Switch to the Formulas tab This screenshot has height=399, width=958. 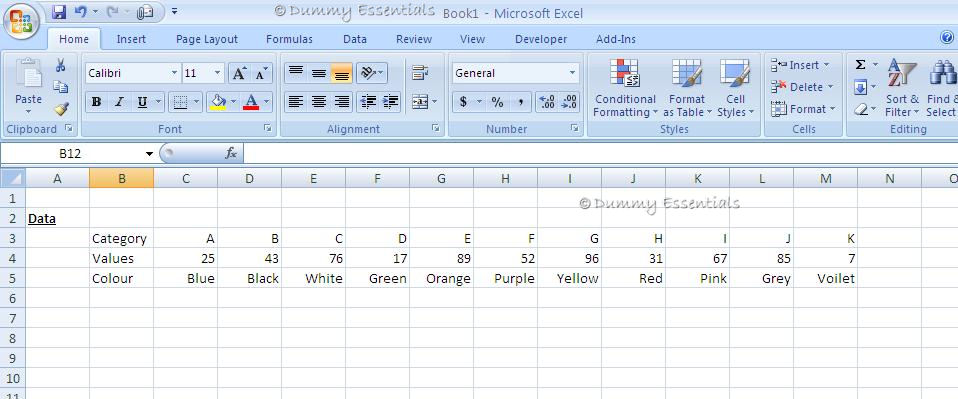pos(289,39)
